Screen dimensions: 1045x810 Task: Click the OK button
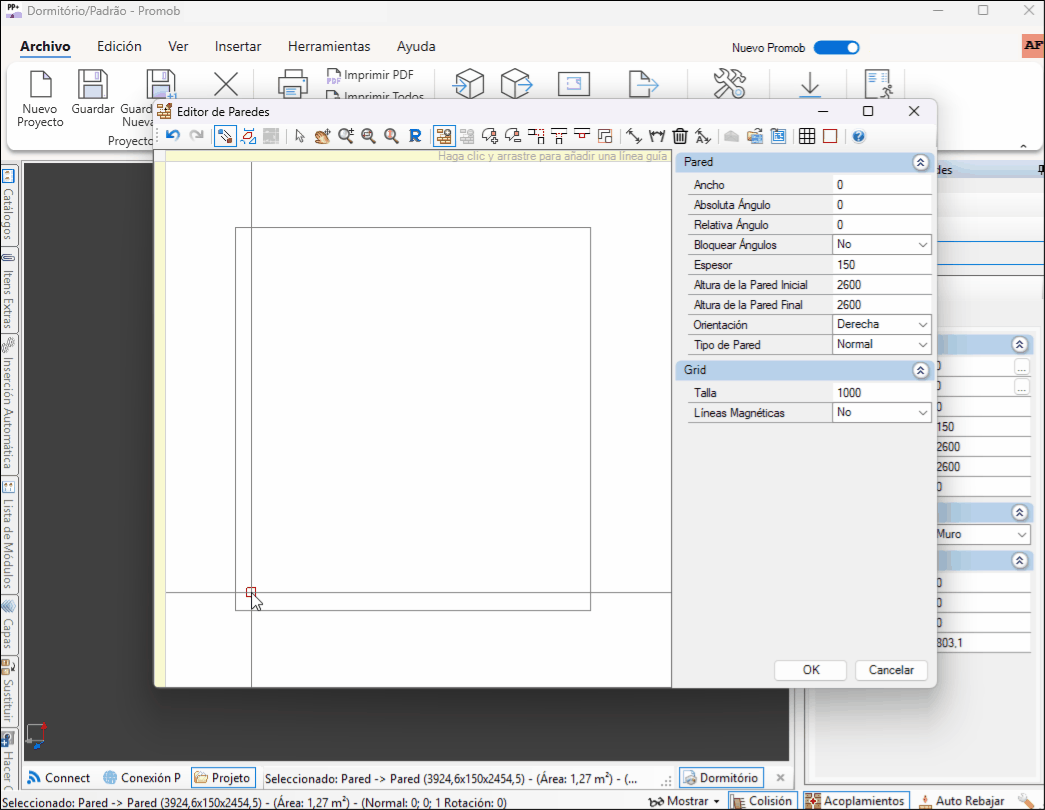pos(811,670)
